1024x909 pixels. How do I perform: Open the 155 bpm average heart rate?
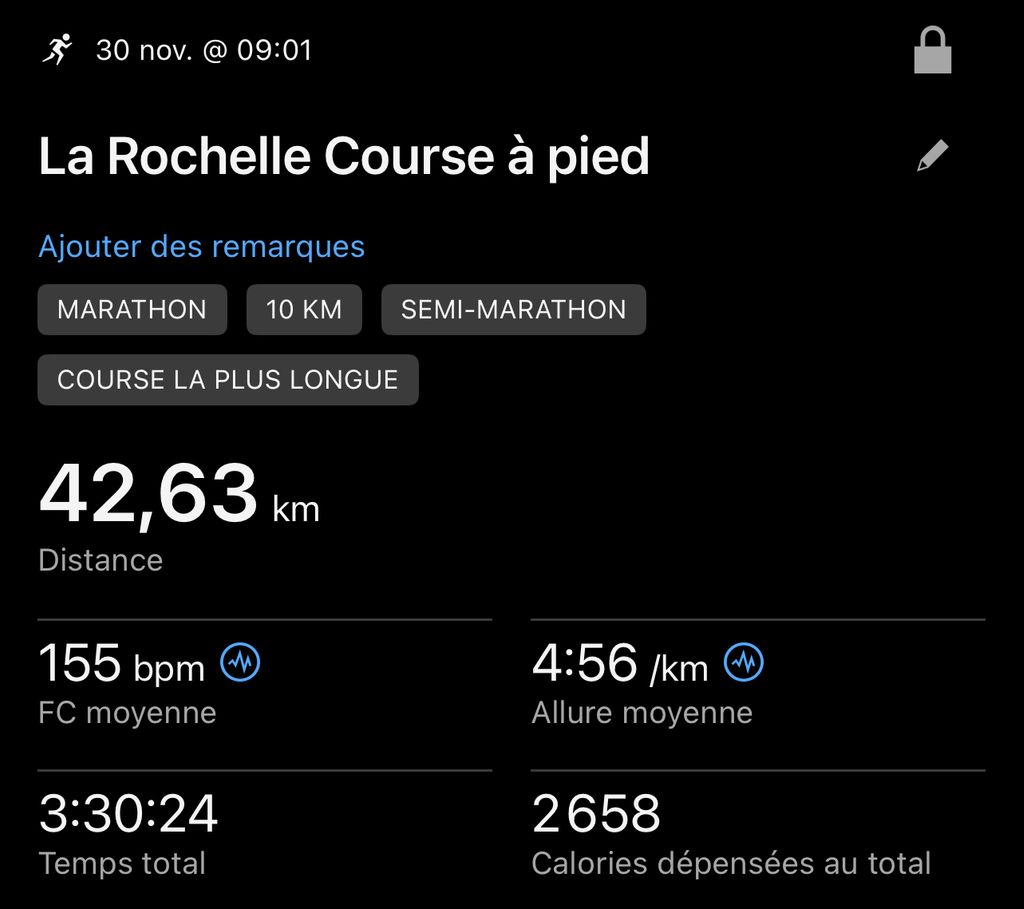[x=121, y=663]
